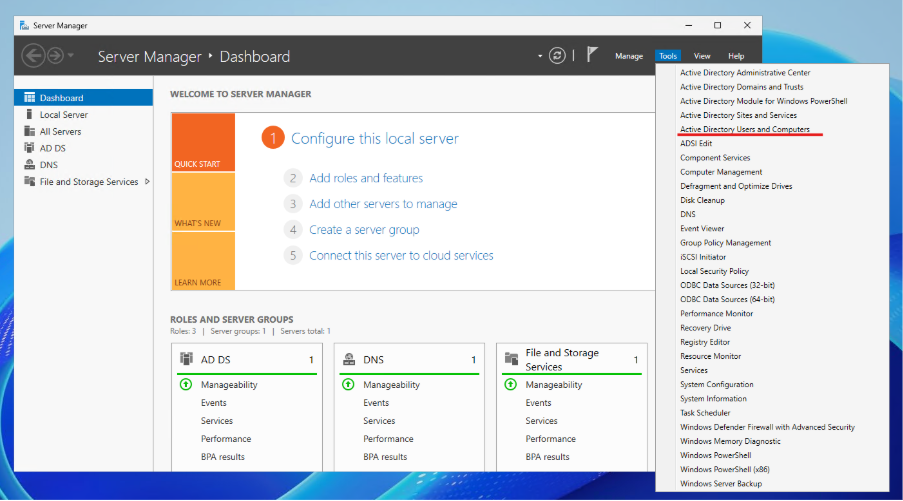This screenshot has height=501, width=903.
Task: Select the Local Server sidebar icon
Action: [x=30, y=115]
